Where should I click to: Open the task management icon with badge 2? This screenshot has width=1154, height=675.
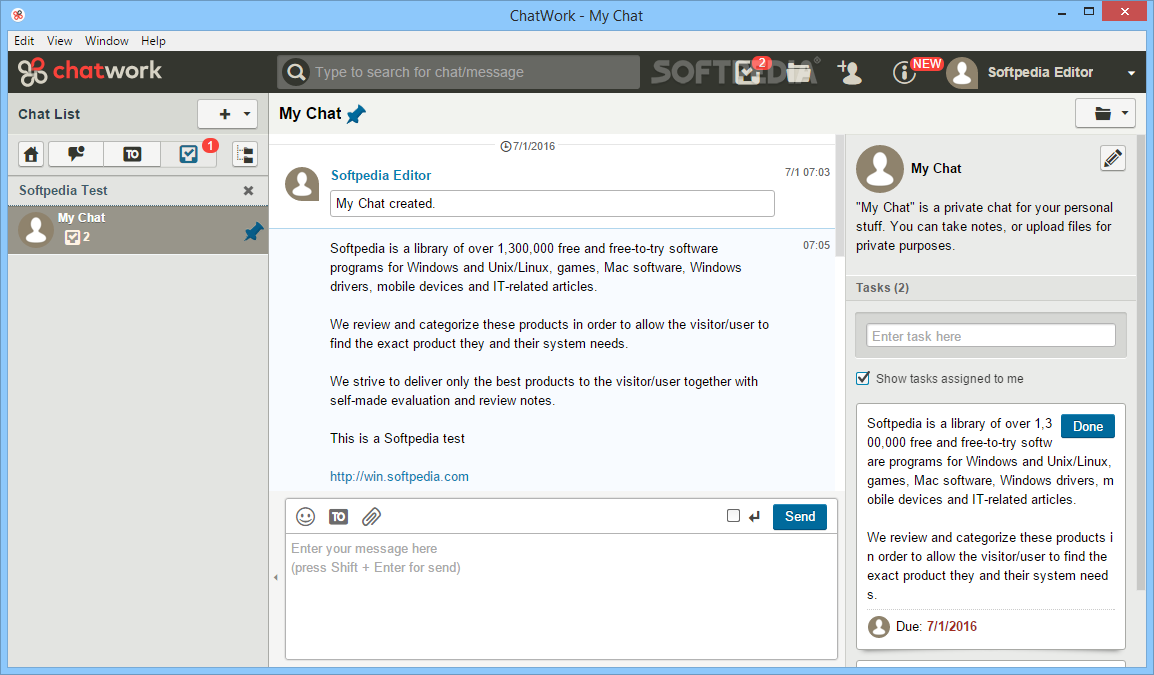click(749, 71)
